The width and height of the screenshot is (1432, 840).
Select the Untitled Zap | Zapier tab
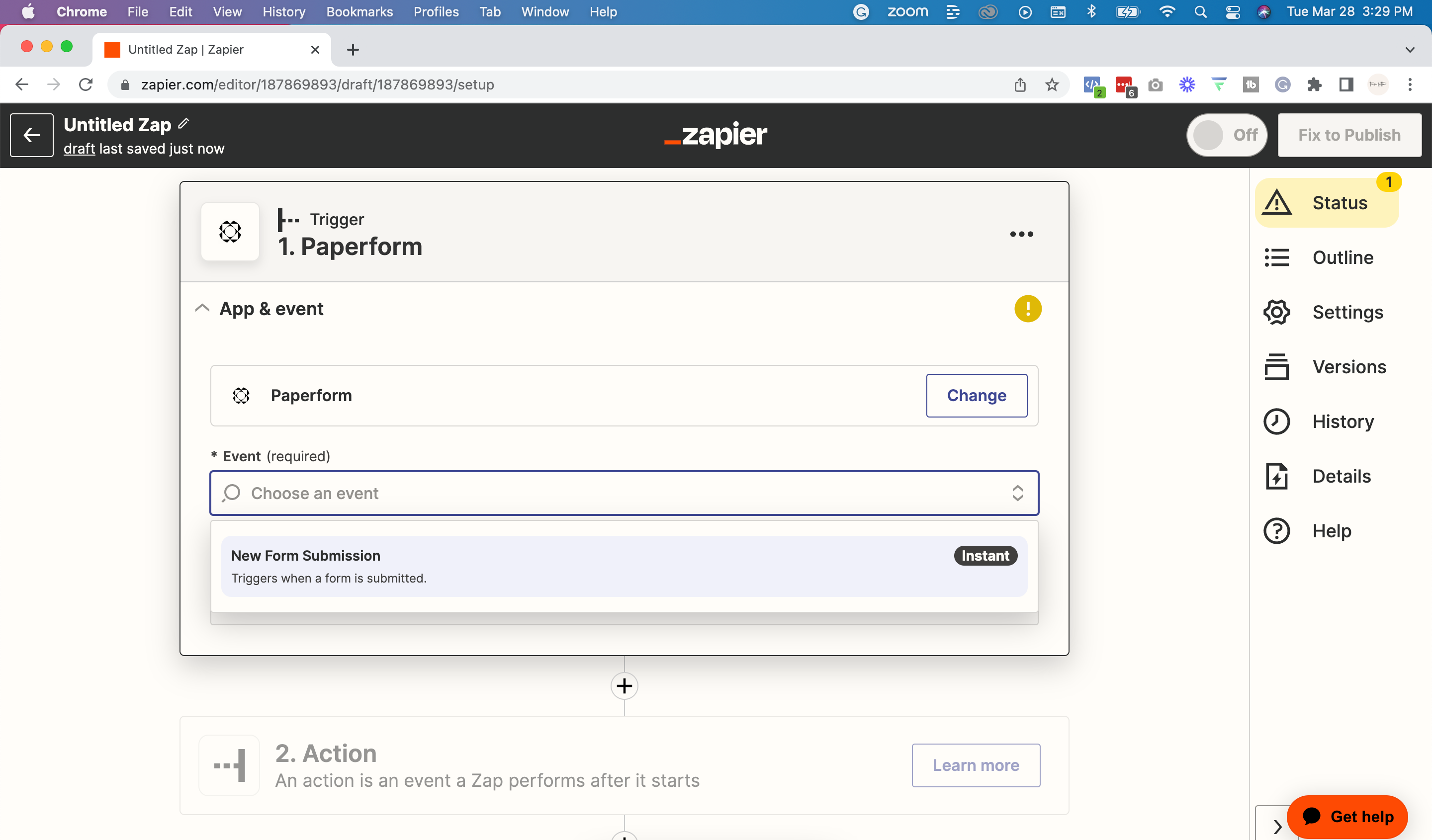coord(211,49)
